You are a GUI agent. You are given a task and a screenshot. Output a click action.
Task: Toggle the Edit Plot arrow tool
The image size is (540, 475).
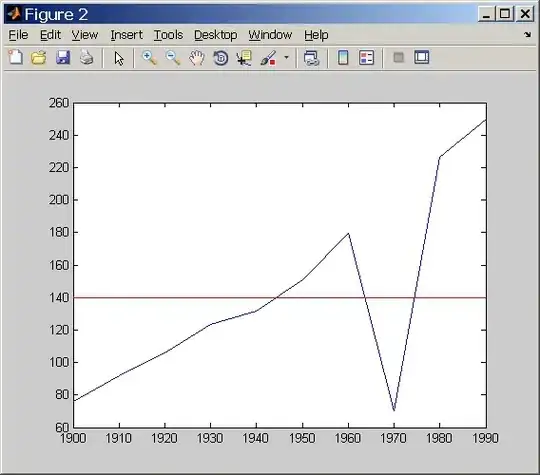point(119,58)
